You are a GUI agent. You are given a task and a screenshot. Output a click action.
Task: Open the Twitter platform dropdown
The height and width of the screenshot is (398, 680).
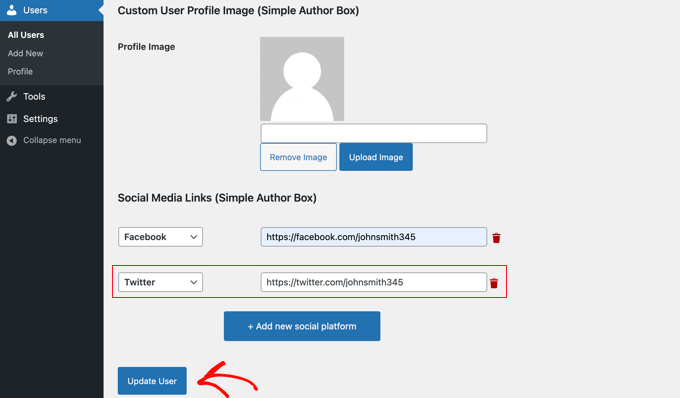pos(160,282)
